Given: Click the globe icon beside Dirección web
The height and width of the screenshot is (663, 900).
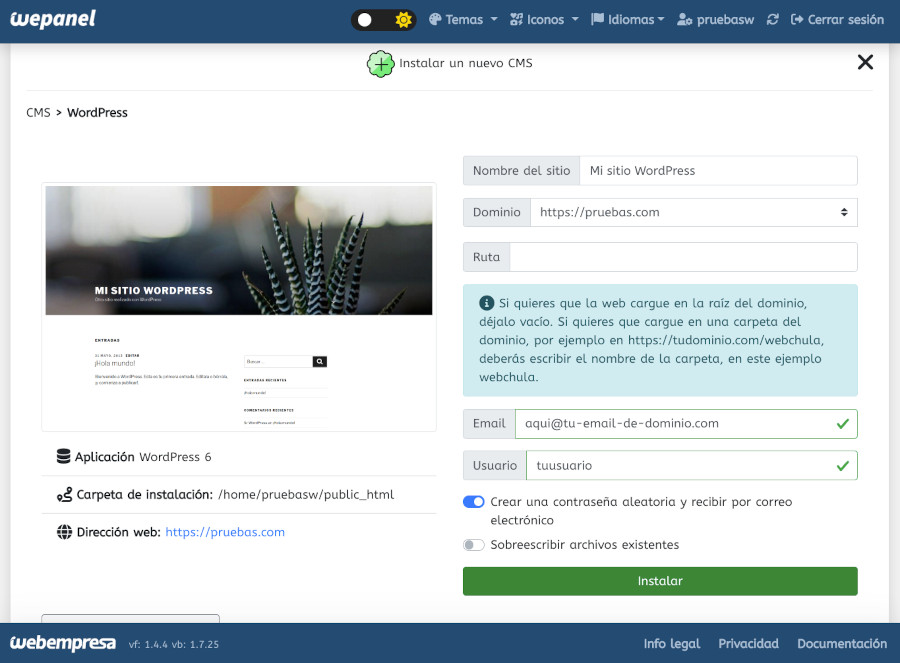Looking at the screenshot, I should click(x=64, y=532).
